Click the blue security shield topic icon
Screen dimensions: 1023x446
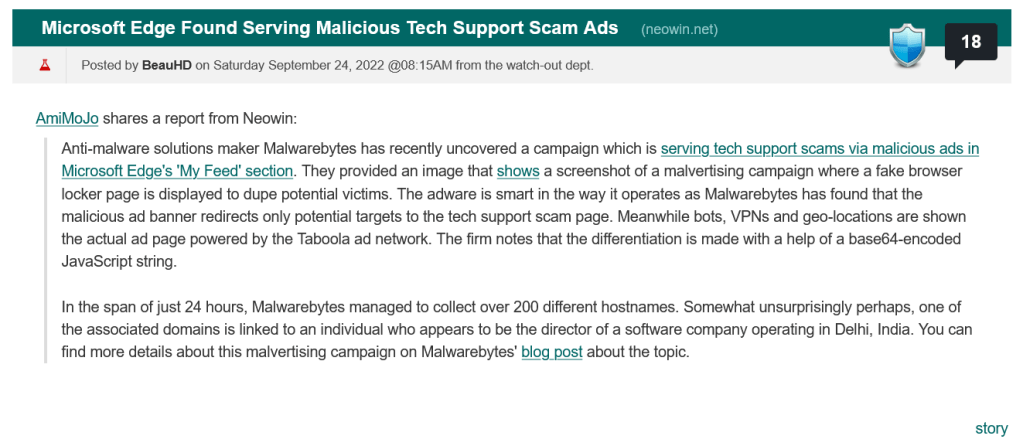click(910, 44)
